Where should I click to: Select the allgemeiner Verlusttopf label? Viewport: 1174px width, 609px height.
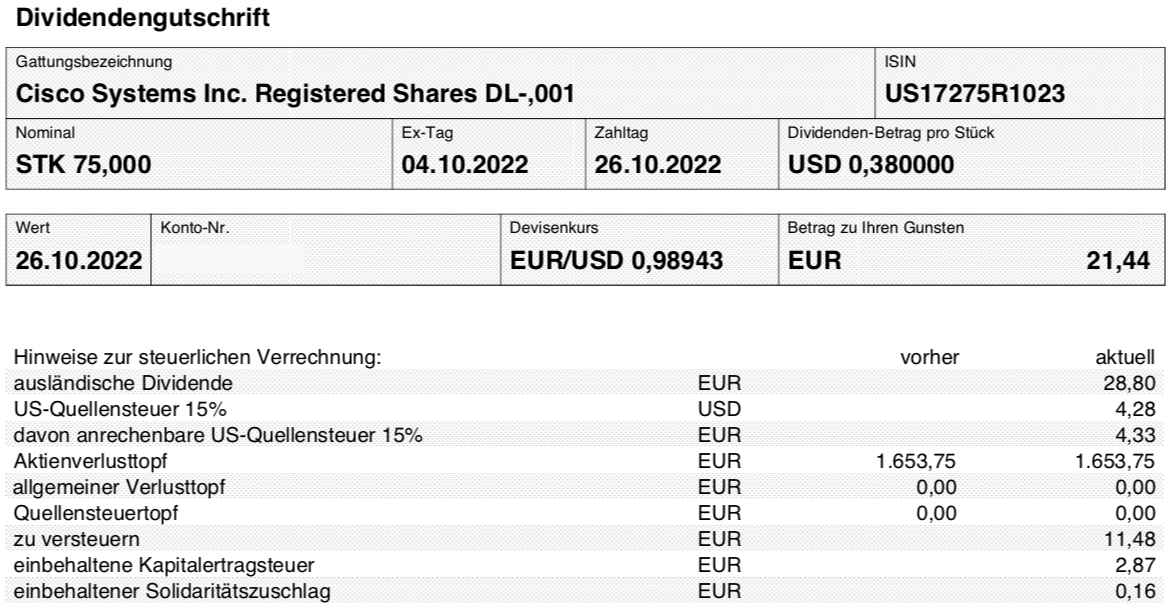tap(119, 488)
